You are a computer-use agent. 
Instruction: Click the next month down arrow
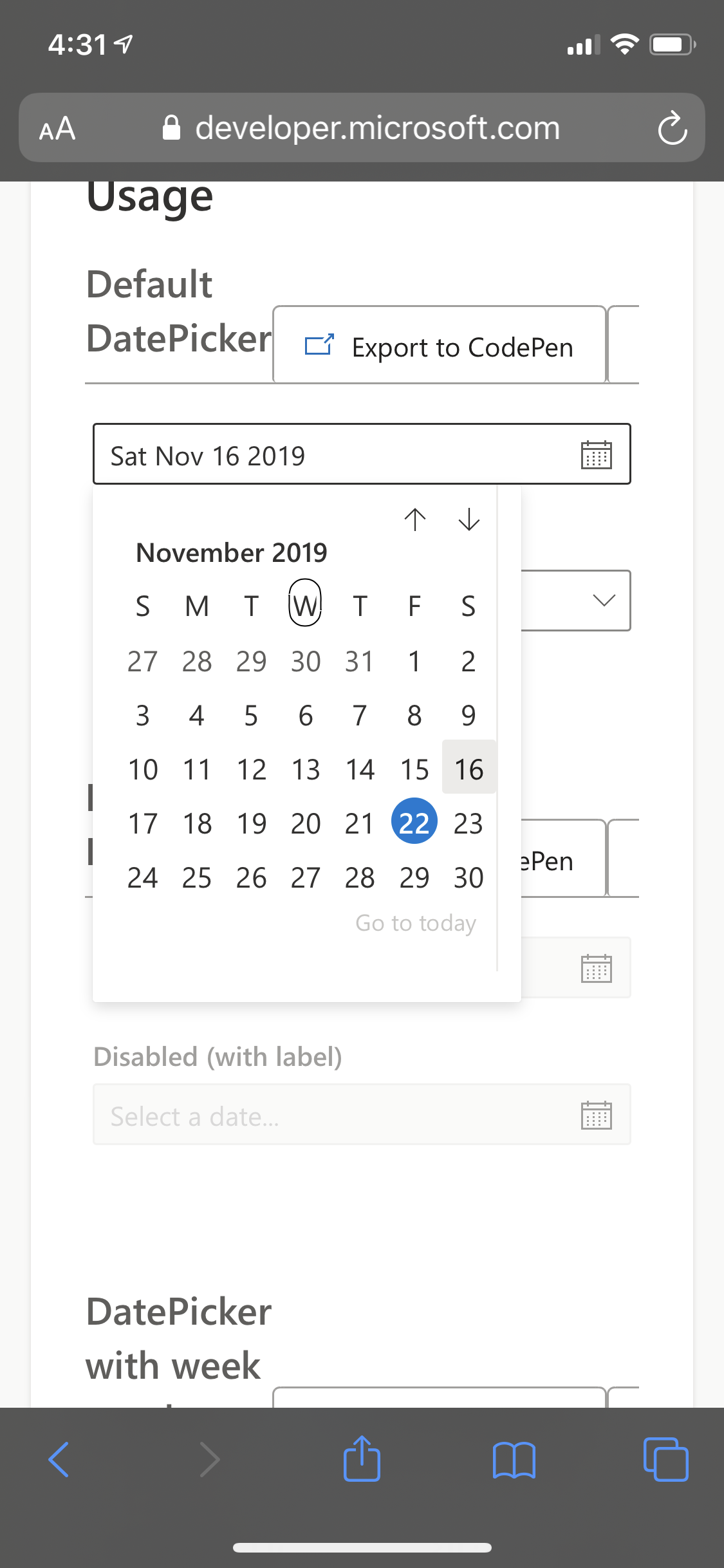pyautogui.click(x=469, y=520)
